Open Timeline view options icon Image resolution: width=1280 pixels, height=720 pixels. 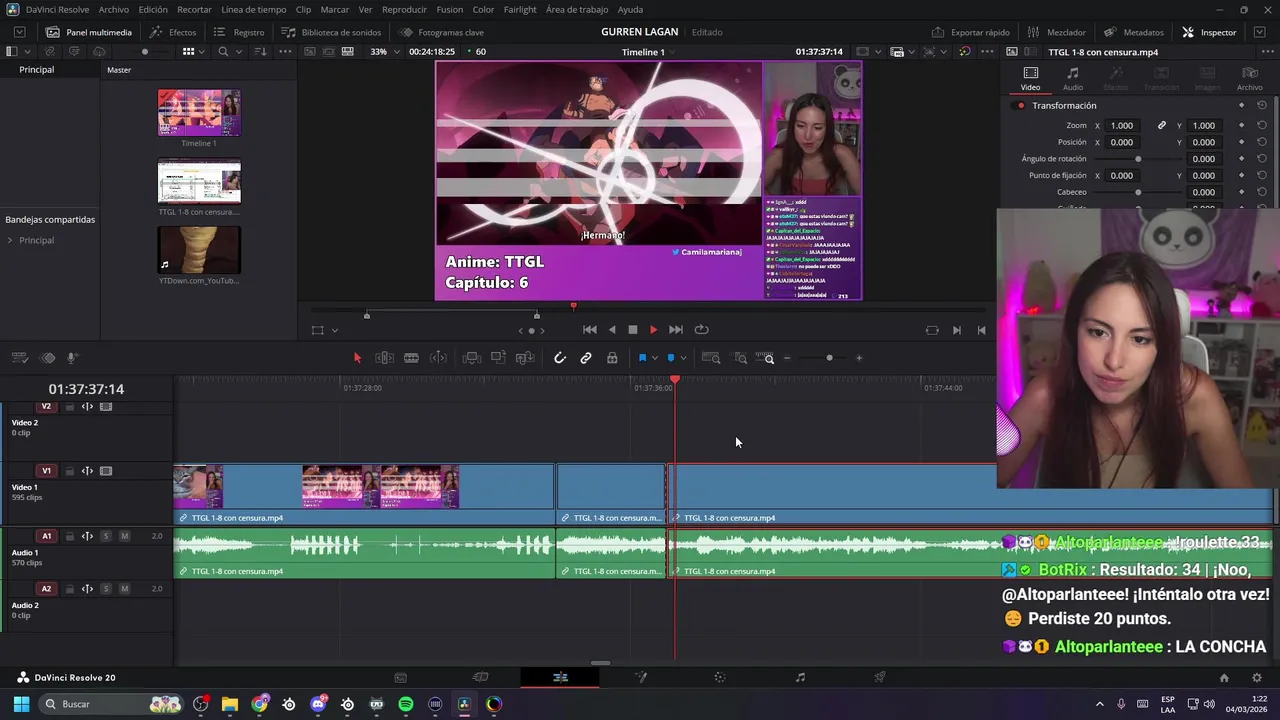[x=20, y=358]
